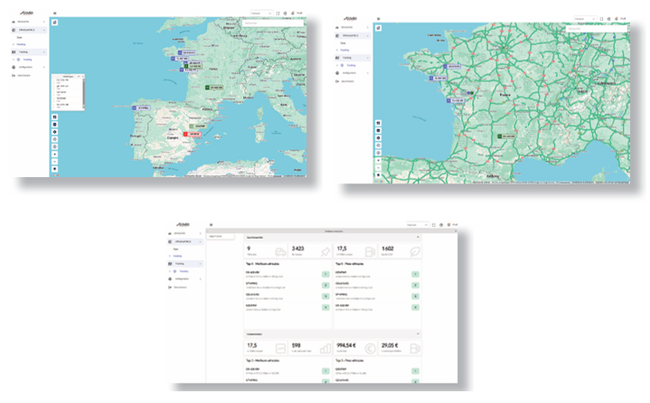Close the vehicle list panel on left map

(x=83, y=76)
